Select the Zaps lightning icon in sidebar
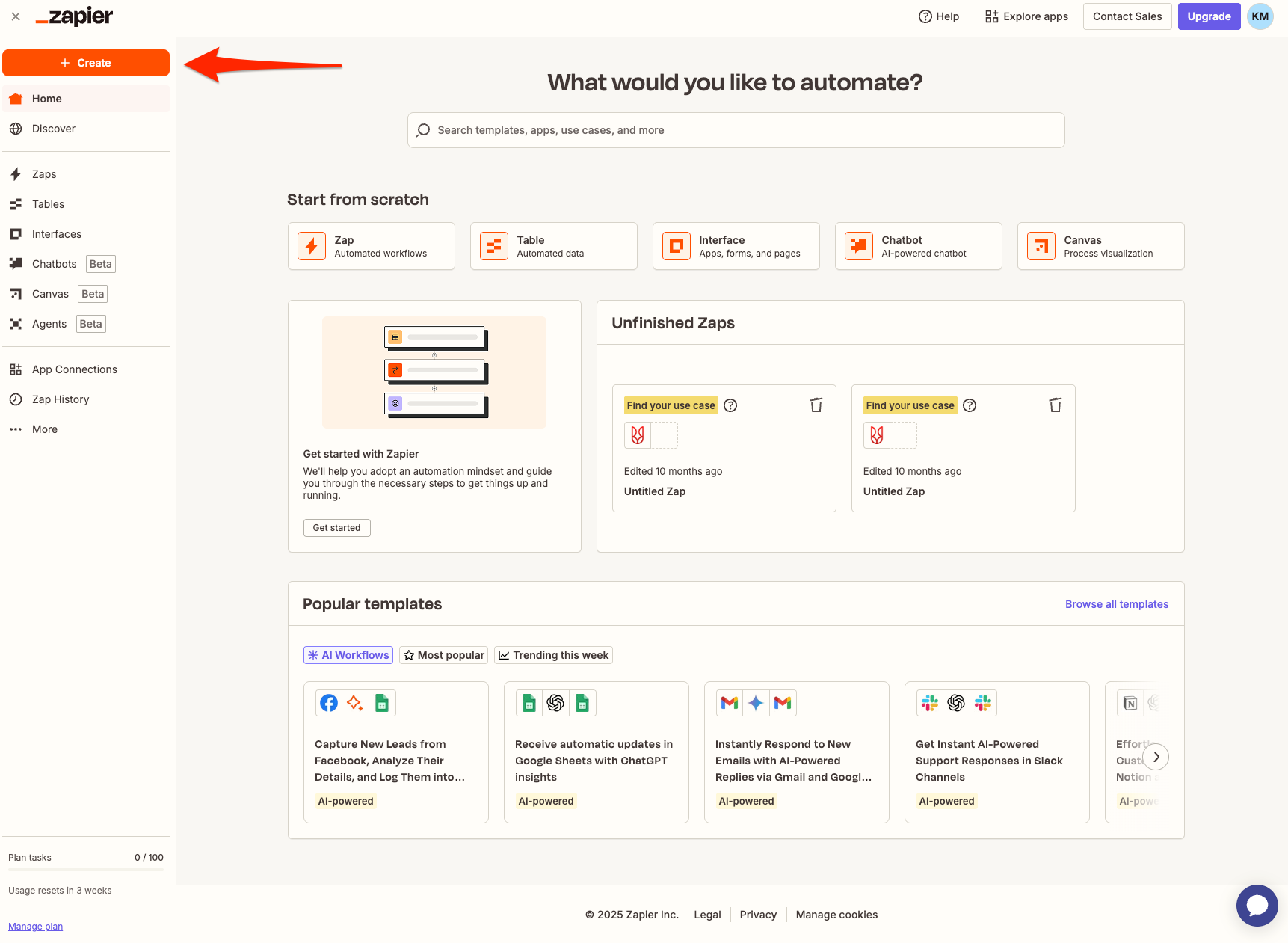 click(16, 173)
